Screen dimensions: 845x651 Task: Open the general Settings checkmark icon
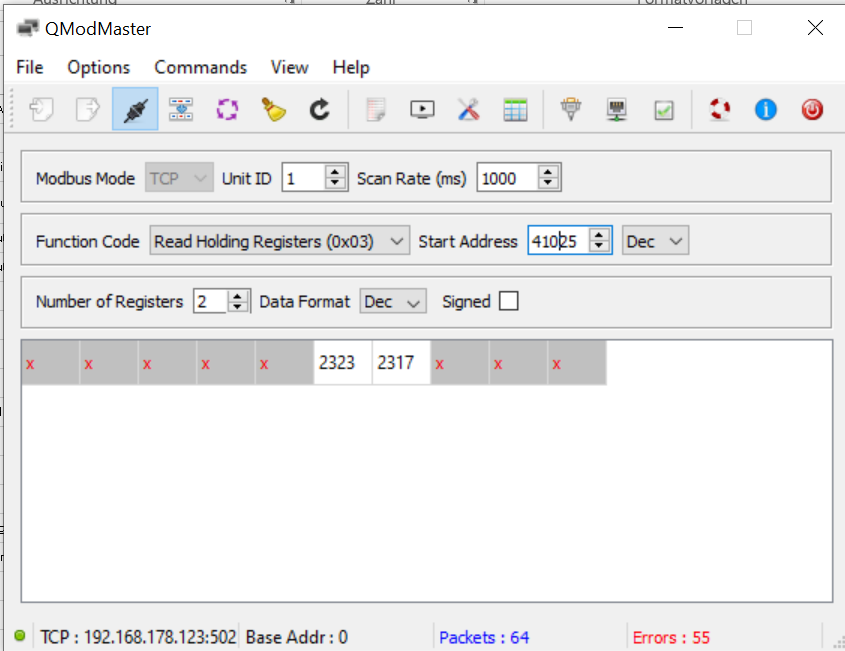tap(664, 110)
